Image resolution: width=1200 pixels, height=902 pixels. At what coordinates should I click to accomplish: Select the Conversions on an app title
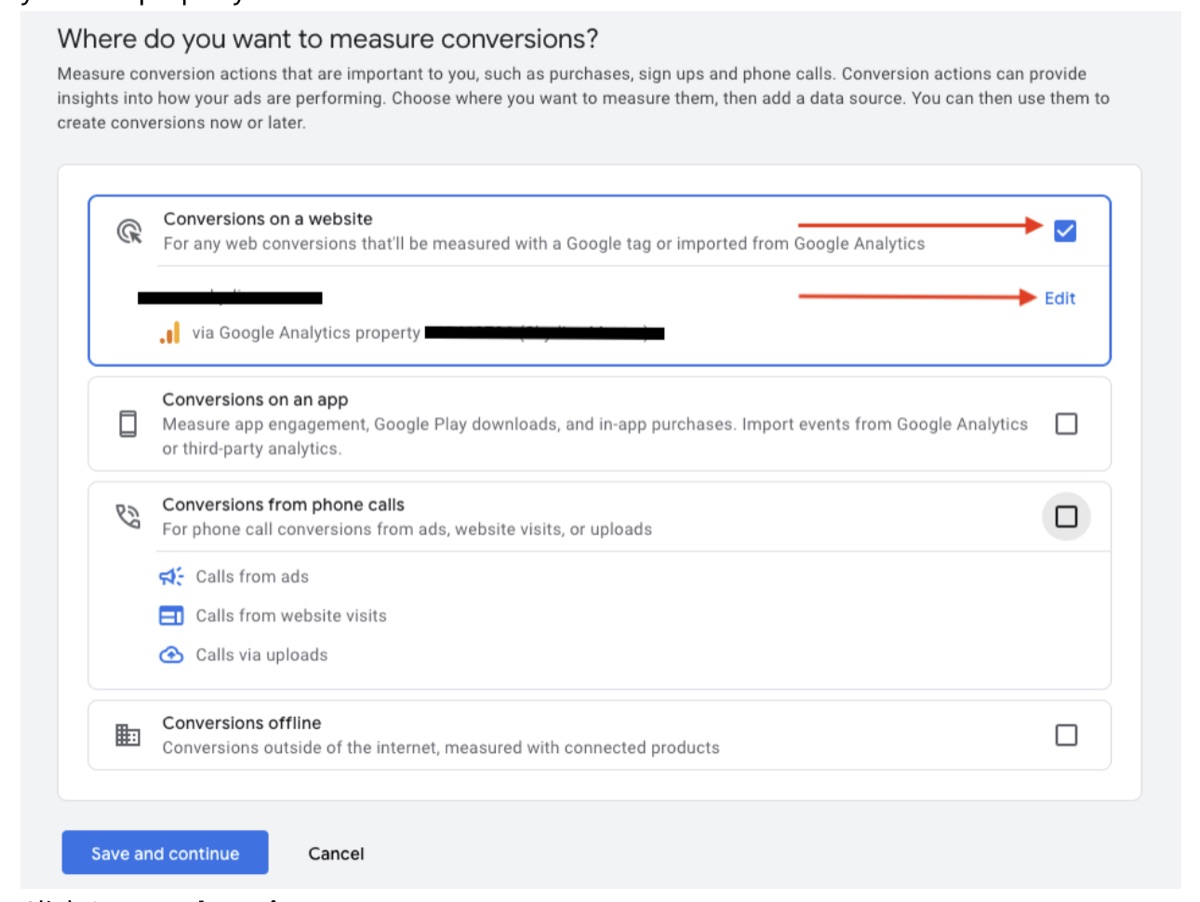255,400
